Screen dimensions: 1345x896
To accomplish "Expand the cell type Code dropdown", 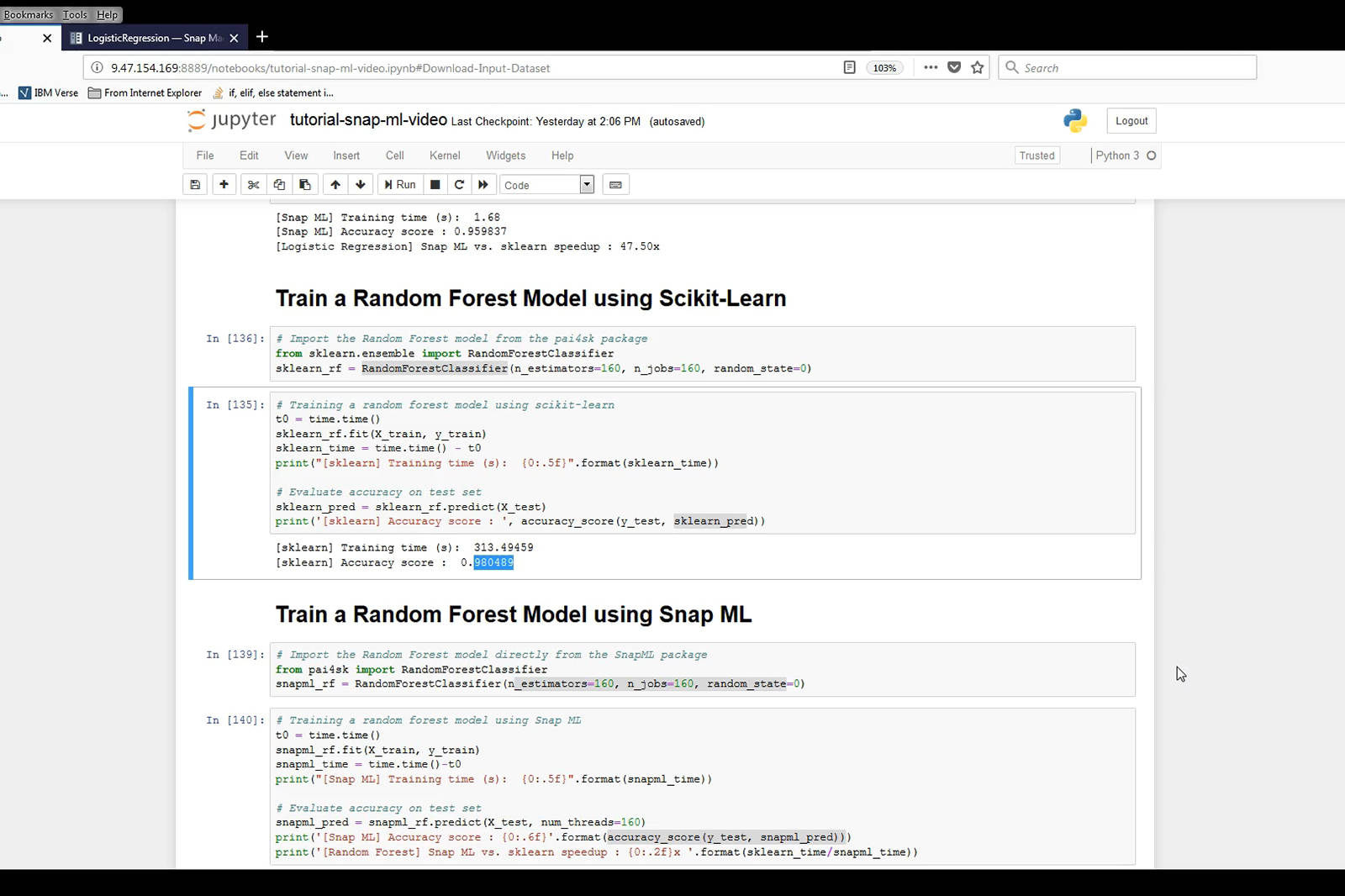I will pyautogui.click(x=547, y=185).
